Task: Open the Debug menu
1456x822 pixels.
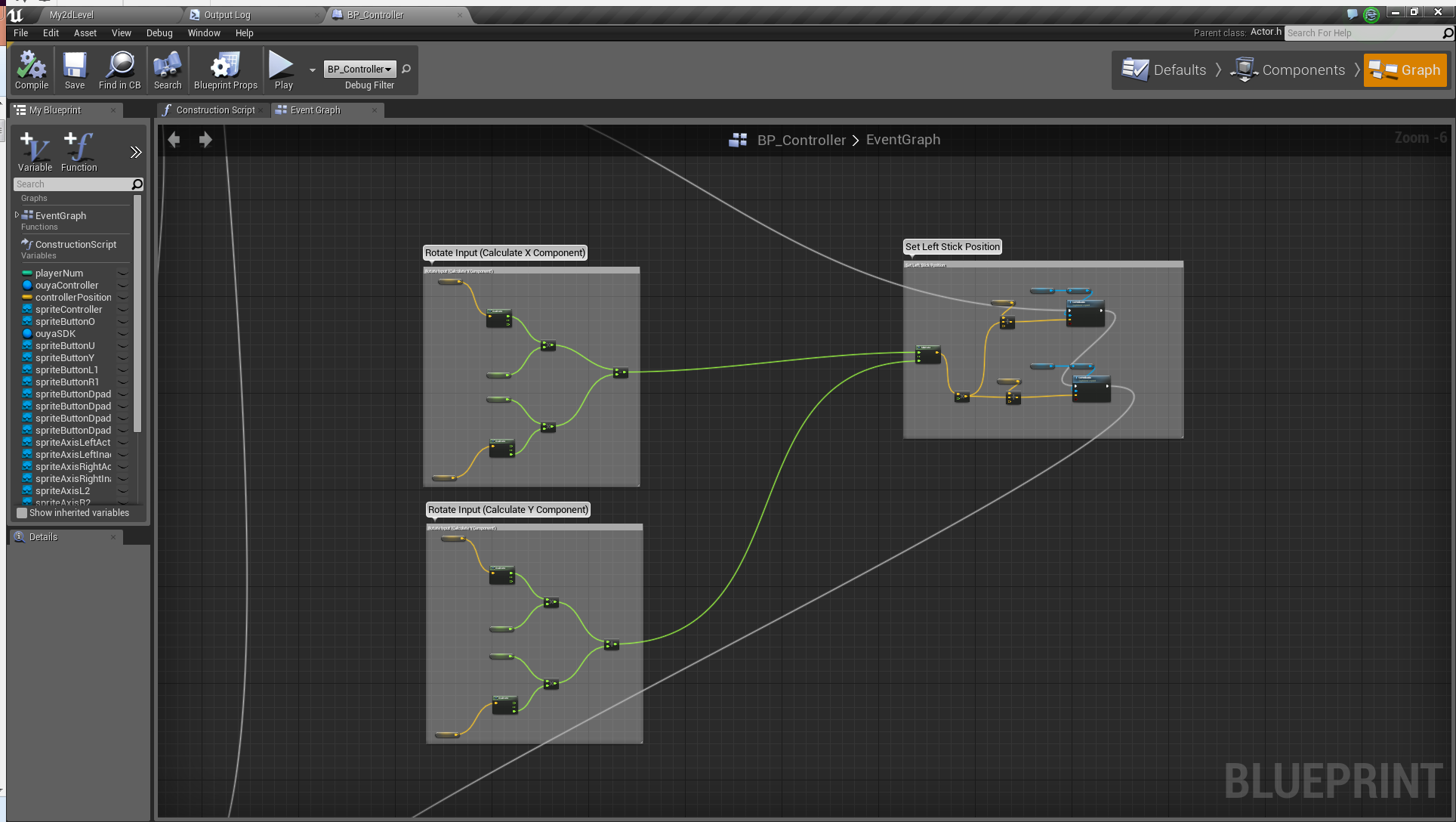Action: [x=159, y=33]
